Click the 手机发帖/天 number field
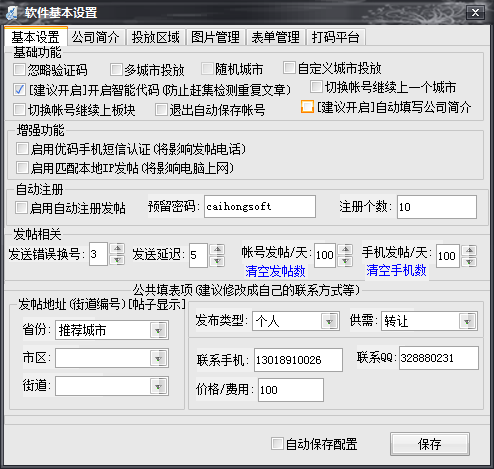Screen dimensions: 494x469 click(448, 256)
